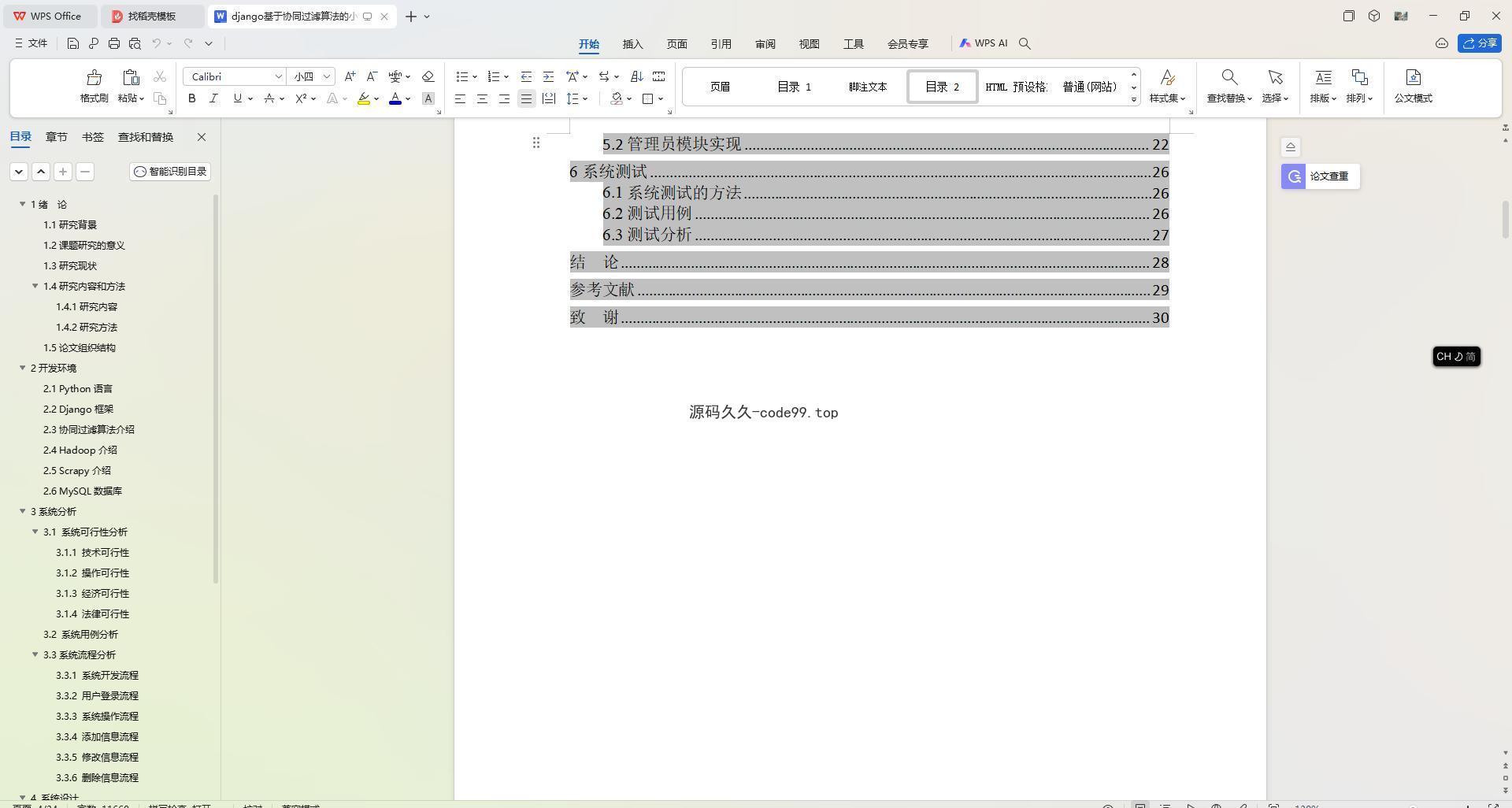Screen dimensions: 1512x808
Task: Expand the styles gallery more arrow
Action: click(x=1134, y=99)
